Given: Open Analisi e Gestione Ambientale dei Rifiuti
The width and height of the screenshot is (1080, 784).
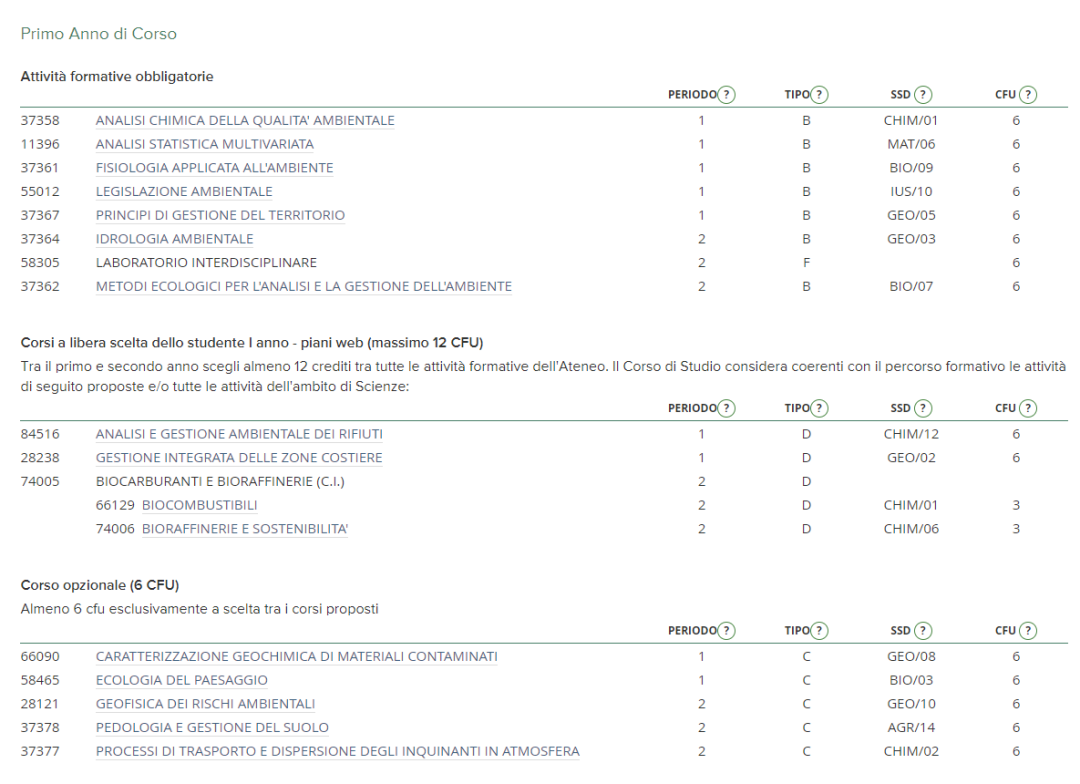Looking at the screenshot, I should coord(239,434).
